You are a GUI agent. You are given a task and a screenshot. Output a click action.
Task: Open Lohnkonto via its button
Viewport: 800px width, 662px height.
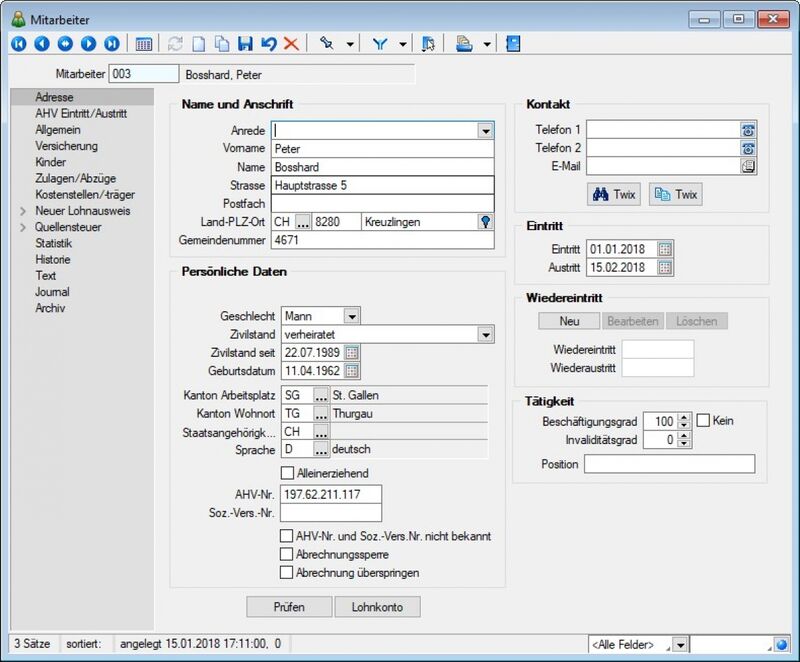(x=377, y=607)
